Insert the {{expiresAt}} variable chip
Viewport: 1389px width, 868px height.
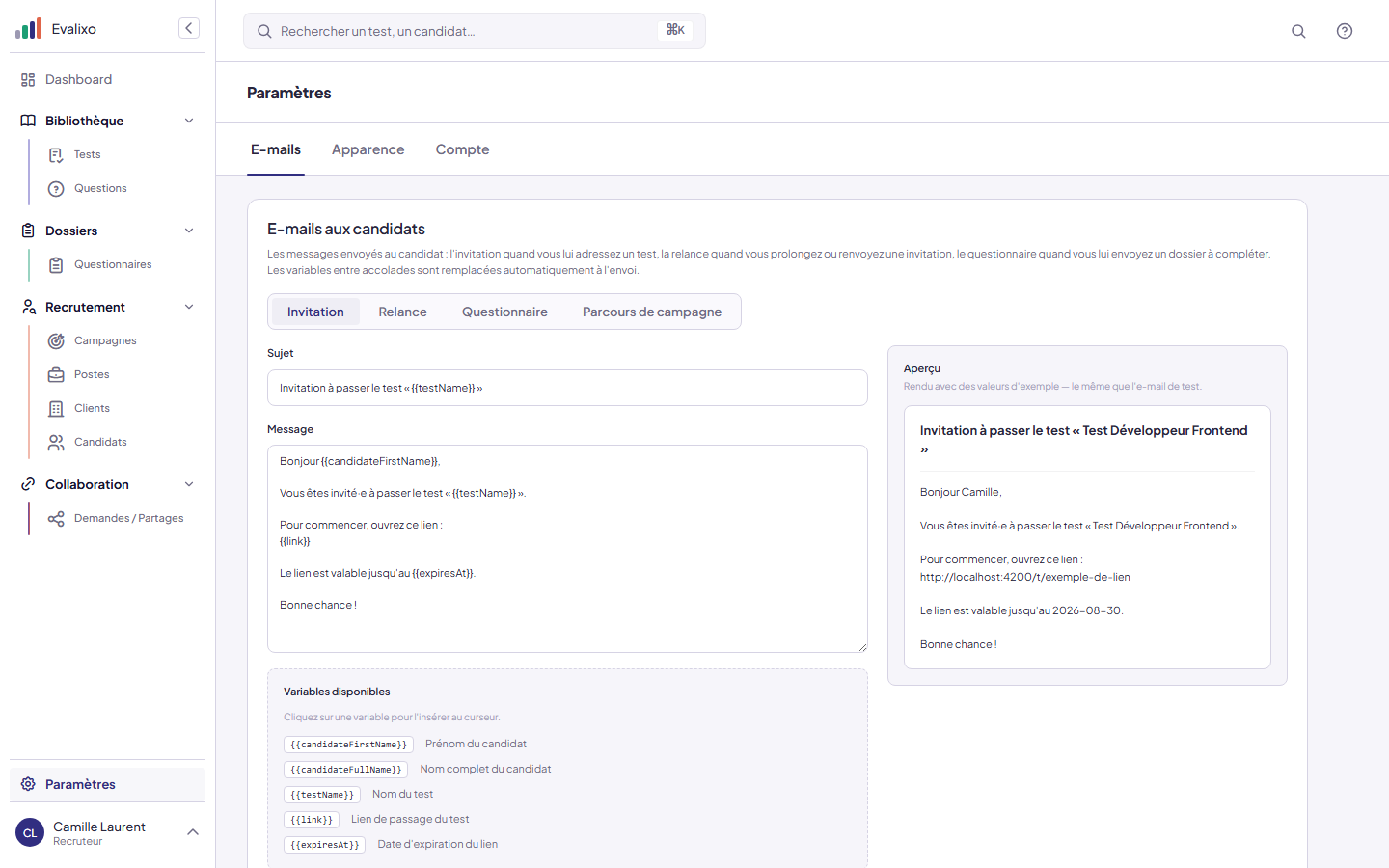pyautogui.click(x=325, y=845)
